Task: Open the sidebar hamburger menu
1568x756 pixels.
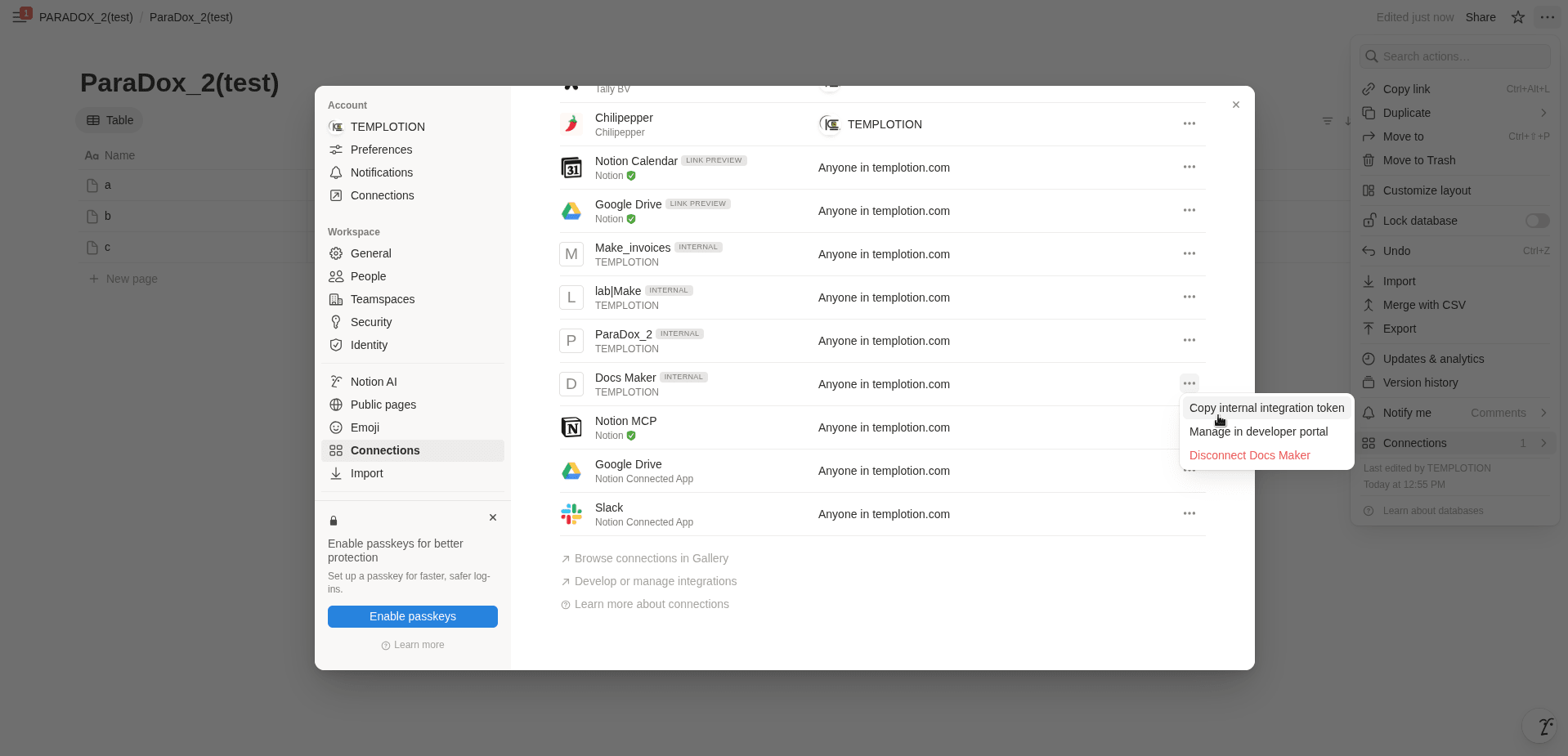Action: tap(20, 17)
